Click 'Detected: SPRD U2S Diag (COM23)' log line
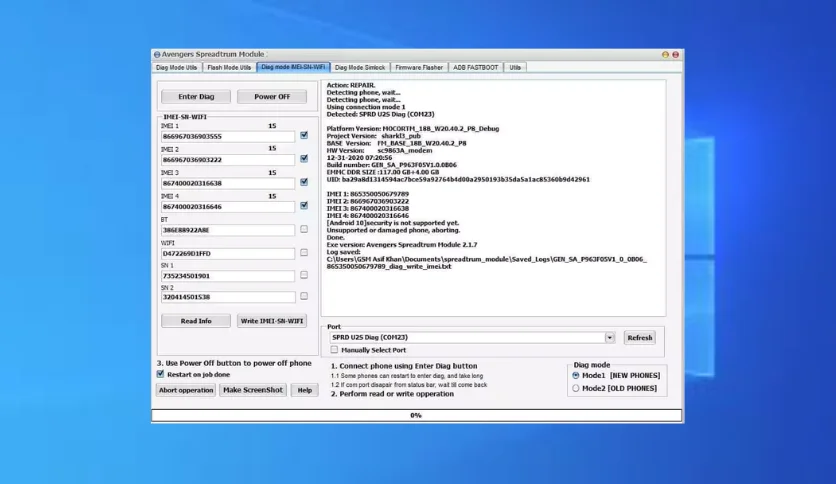This screenshot has height=484, width=836. coord(380,114)
